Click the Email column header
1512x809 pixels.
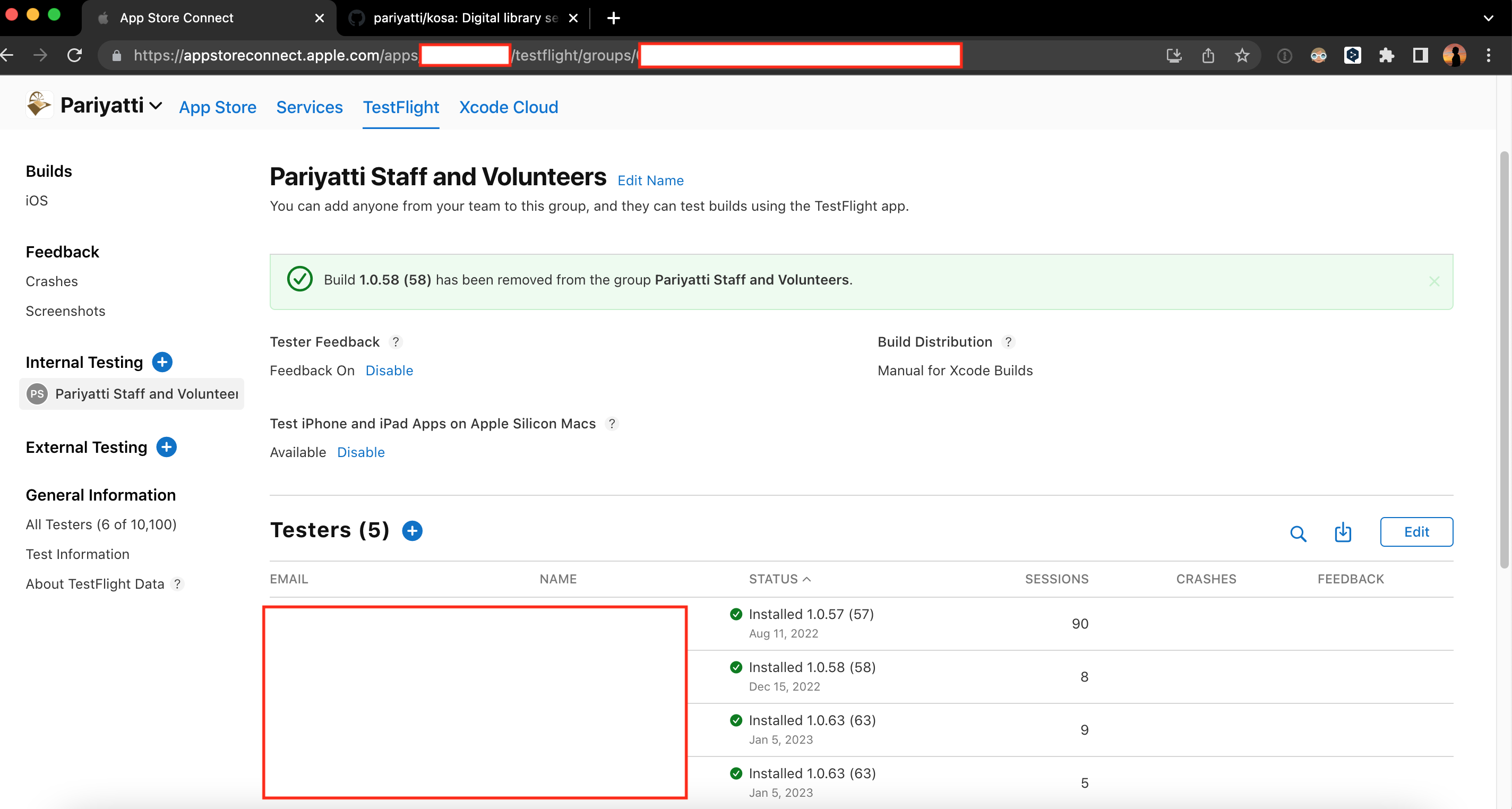pos(289,579)
